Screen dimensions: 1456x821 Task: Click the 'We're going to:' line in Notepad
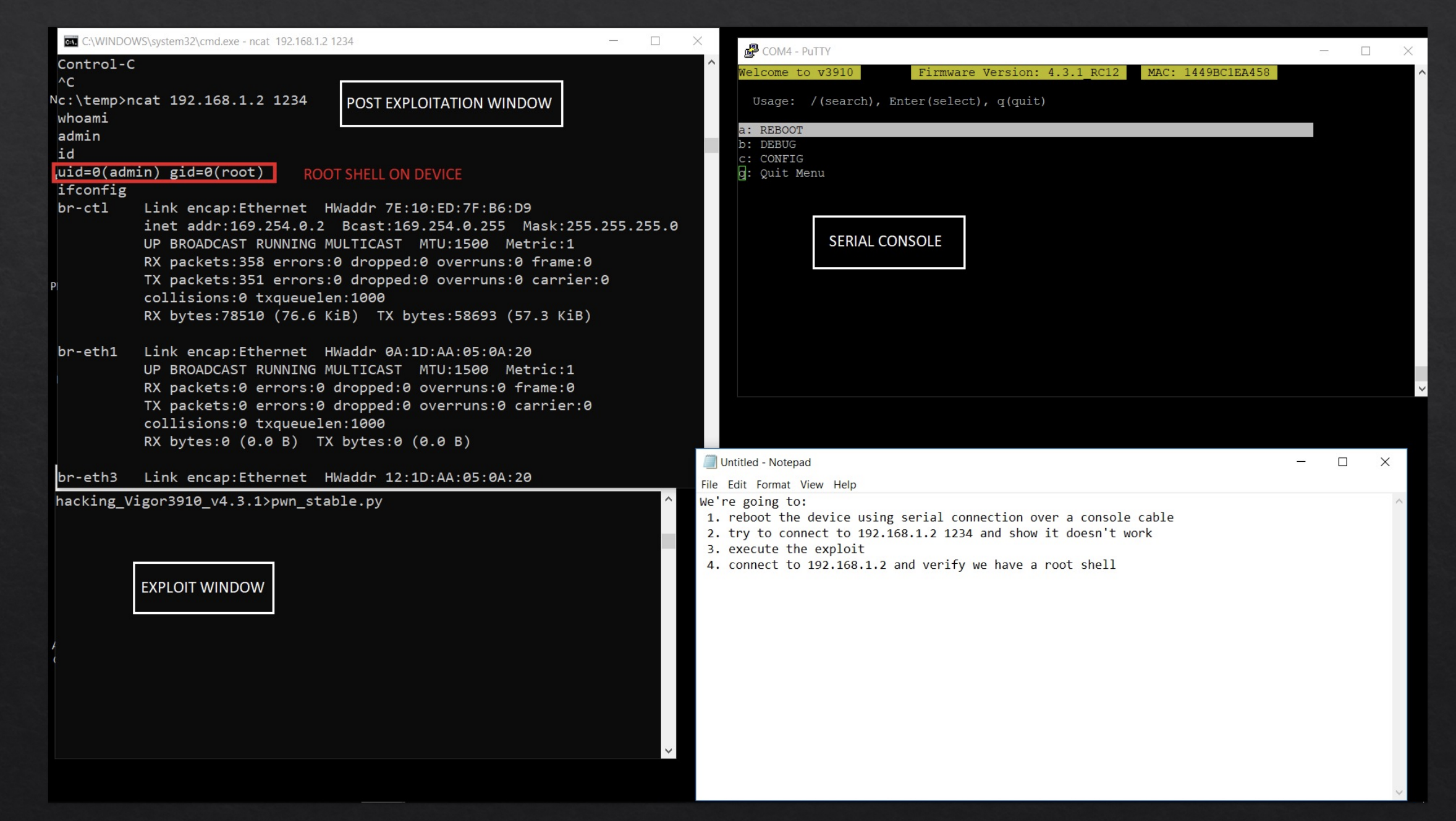click(753, 501)
